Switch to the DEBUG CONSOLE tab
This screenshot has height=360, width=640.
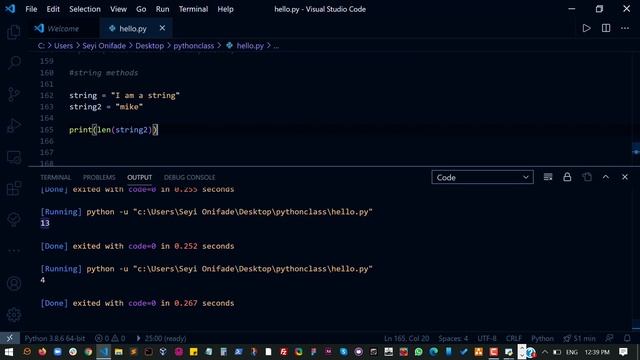189,178
